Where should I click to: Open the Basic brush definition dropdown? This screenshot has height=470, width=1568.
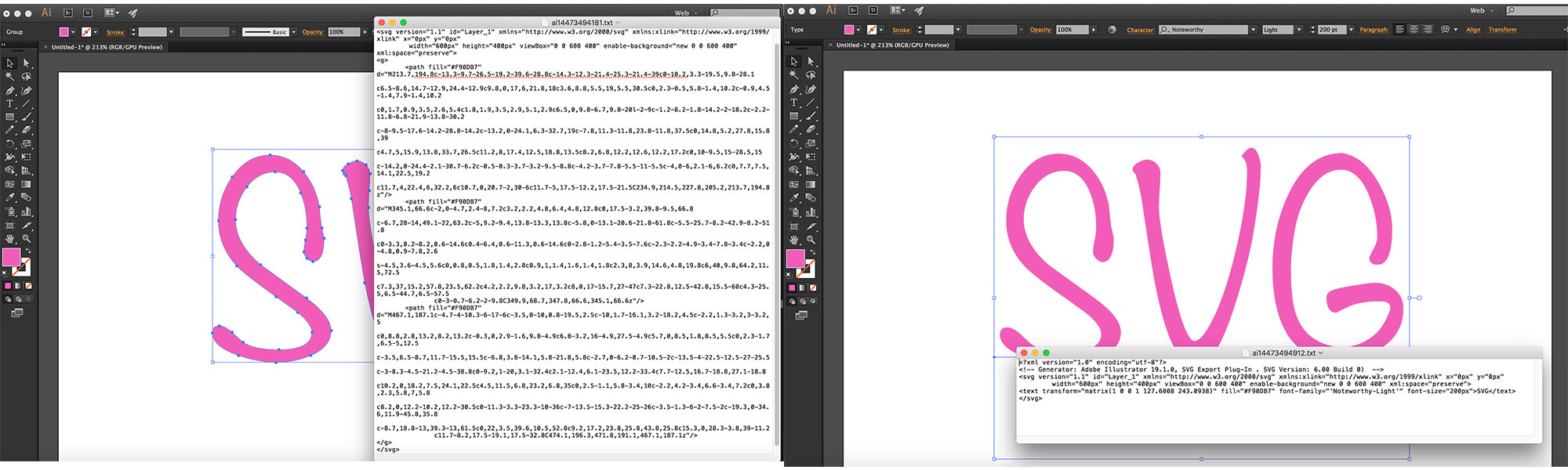click(x=294, y=32)
